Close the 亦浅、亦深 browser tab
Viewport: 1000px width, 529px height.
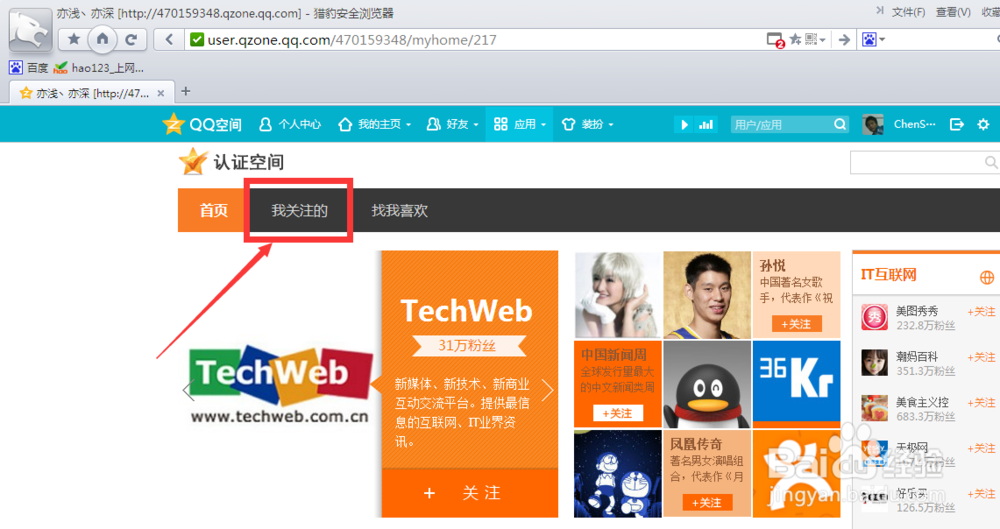[161, 93]
